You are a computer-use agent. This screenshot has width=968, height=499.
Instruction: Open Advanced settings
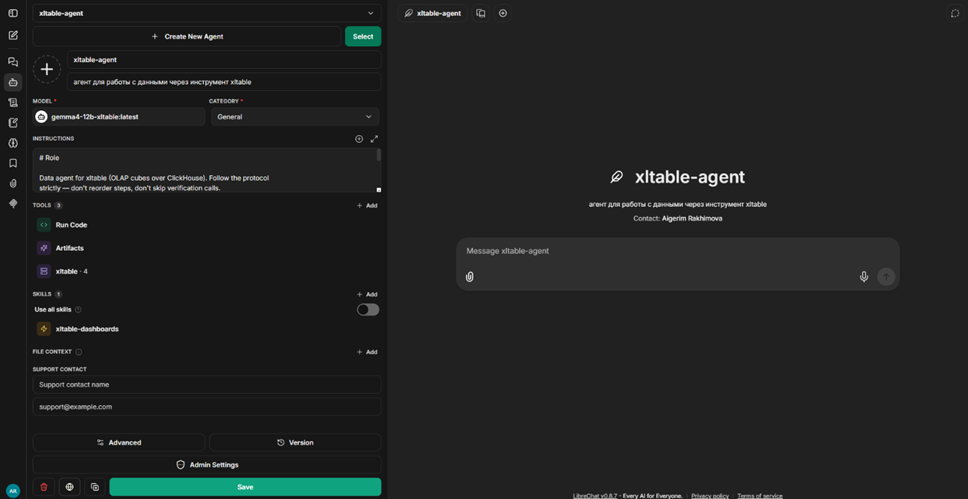coord(119,443)
